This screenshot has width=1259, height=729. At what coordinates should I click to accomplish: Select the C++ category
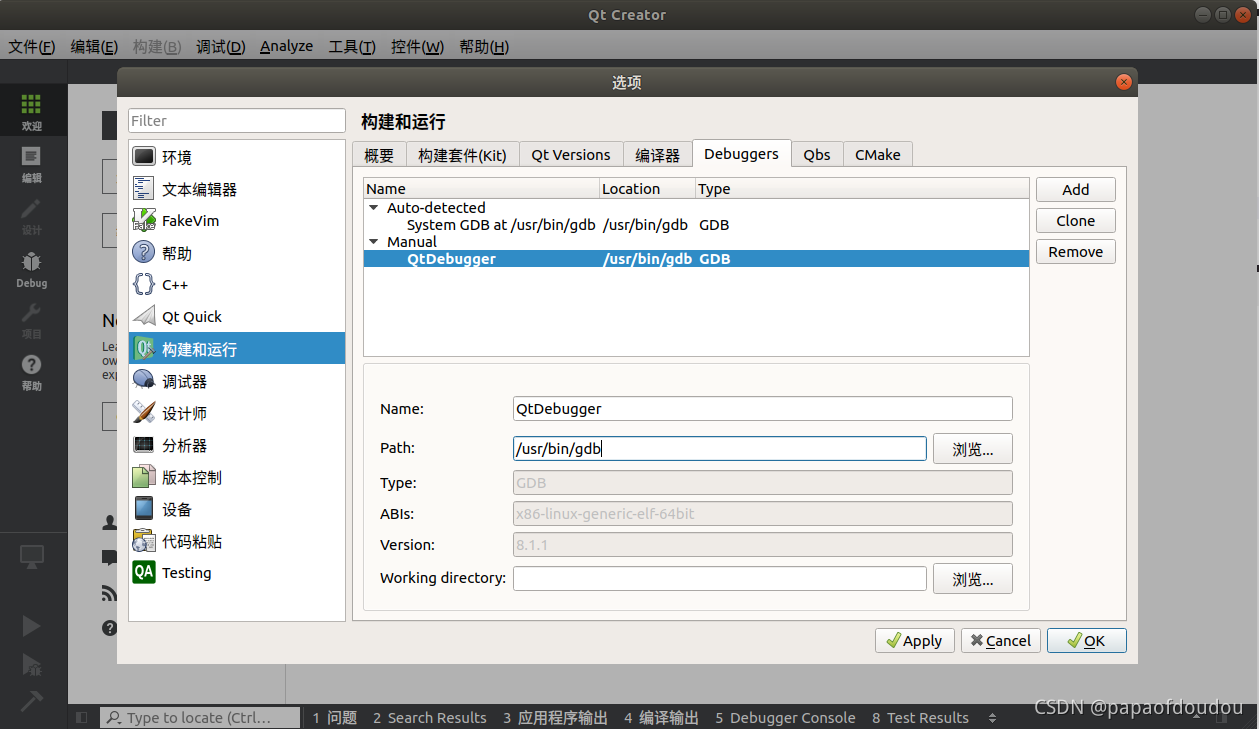(237, 284)
